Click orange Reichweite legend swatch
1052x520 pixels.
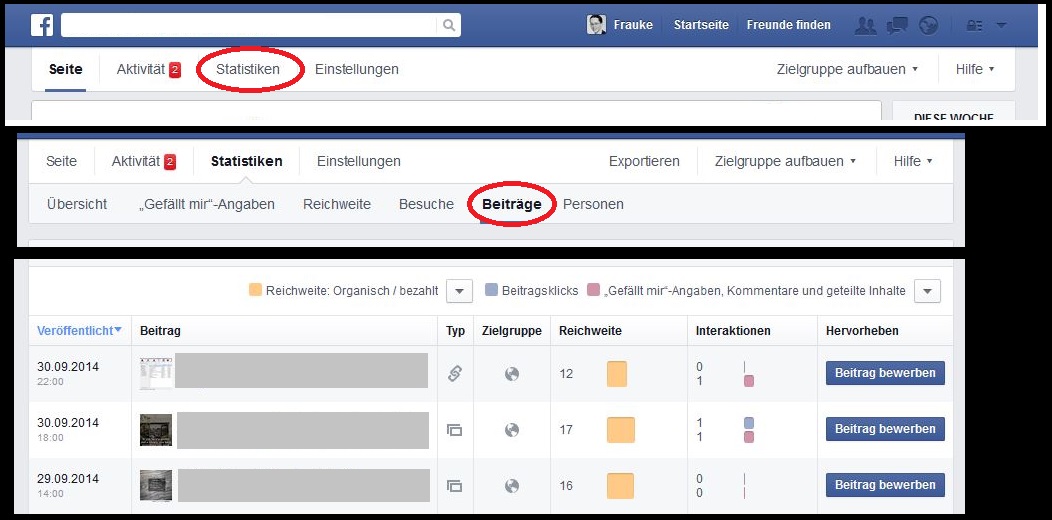click(x=255, y=291)
